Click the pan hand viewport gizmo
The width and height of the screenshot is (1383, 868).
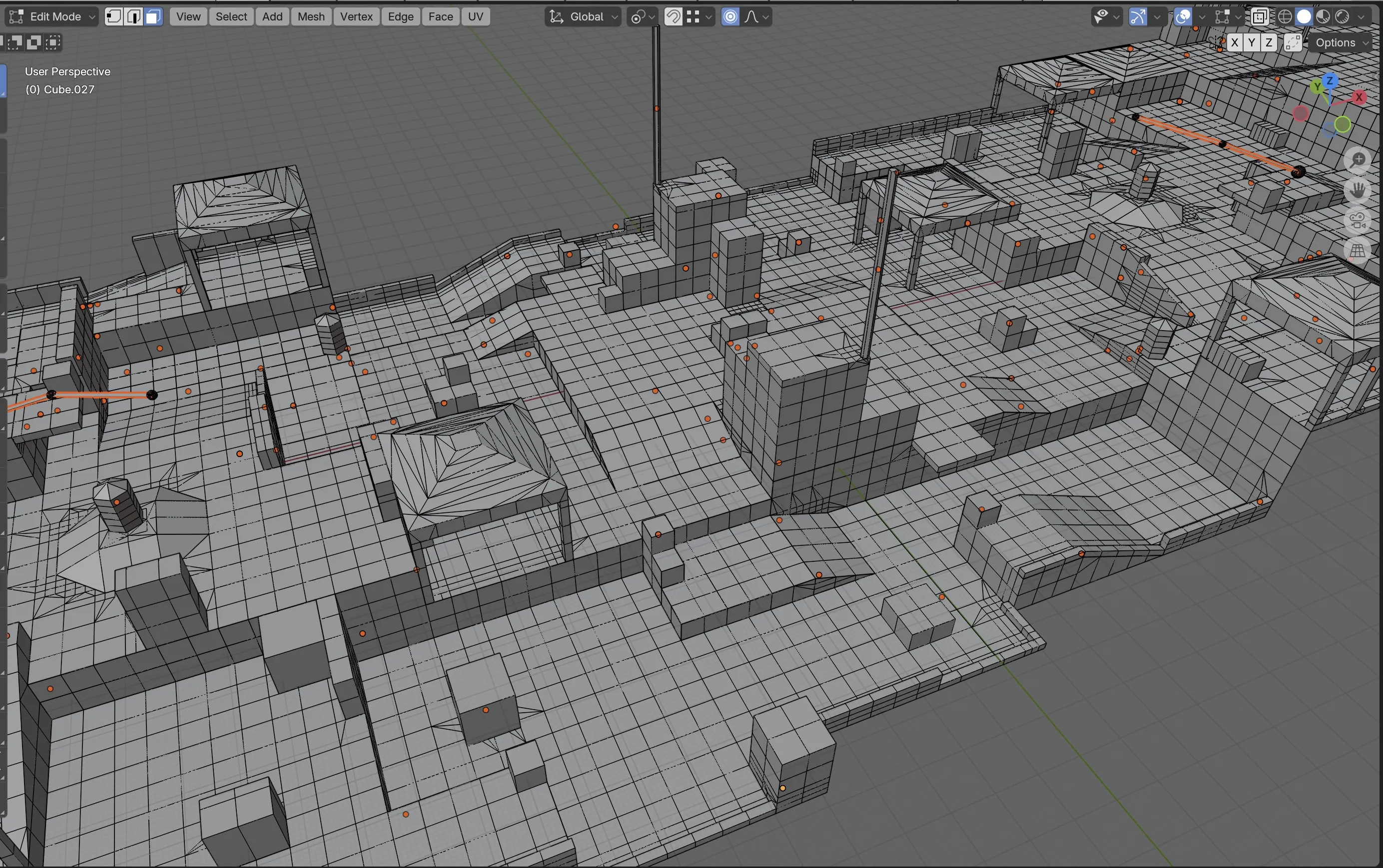(1358, 190)
